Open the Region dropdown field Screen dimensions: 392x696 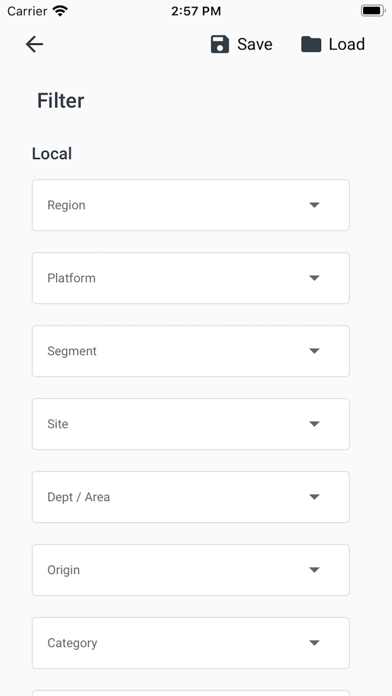point(191,205)
